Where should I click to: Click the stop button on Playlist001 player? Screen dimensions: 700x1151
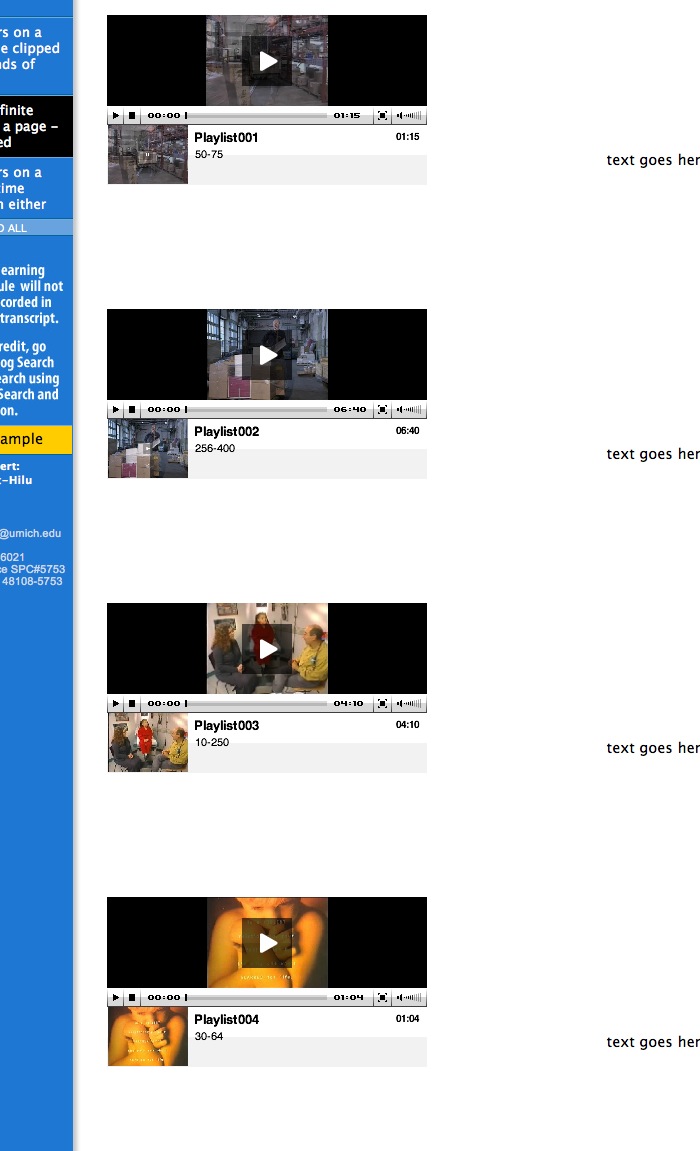(132, 116)
